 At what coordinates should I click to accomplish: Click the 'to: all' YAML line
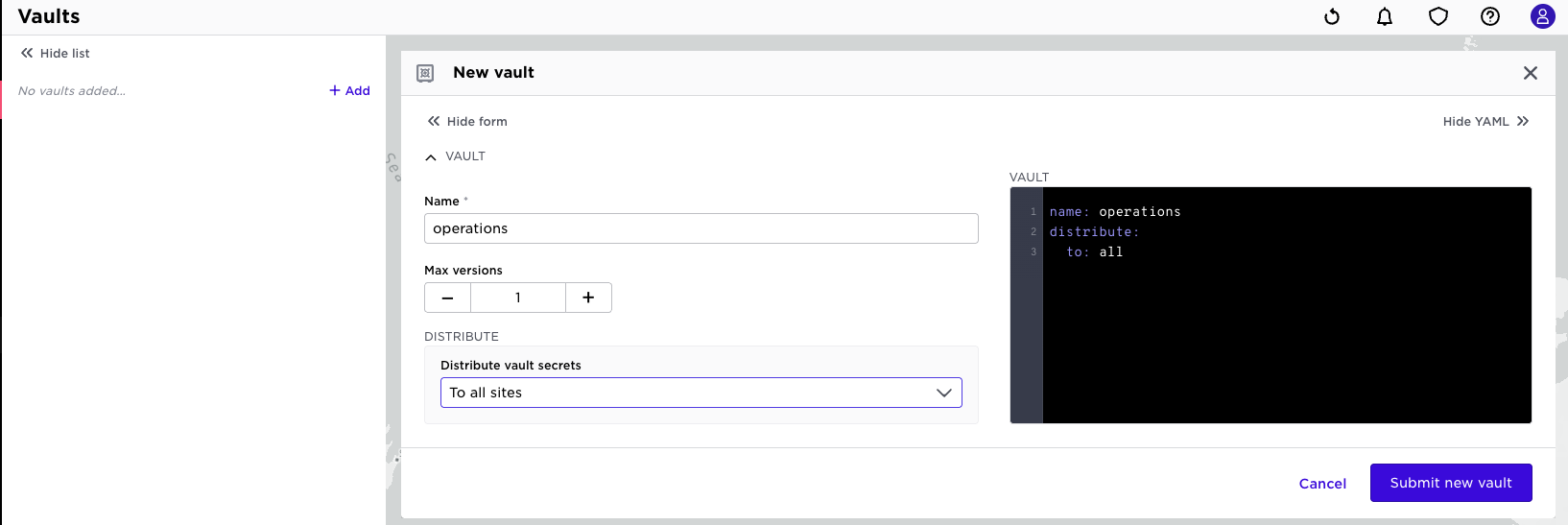click(x=1094, y=252)
